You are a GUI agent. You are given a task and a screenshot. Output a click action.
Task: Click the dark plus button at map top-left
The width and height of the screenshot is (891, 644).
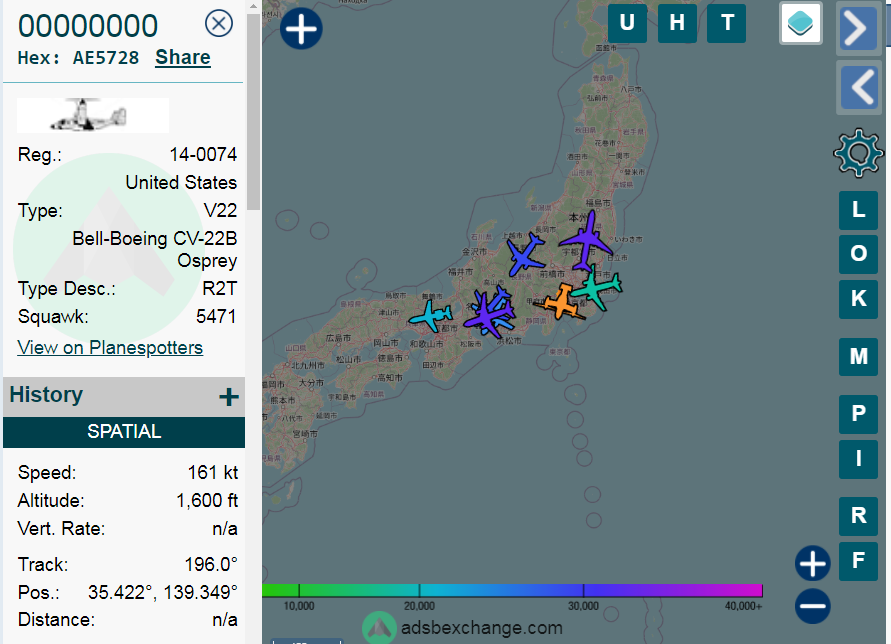(301, 28)
